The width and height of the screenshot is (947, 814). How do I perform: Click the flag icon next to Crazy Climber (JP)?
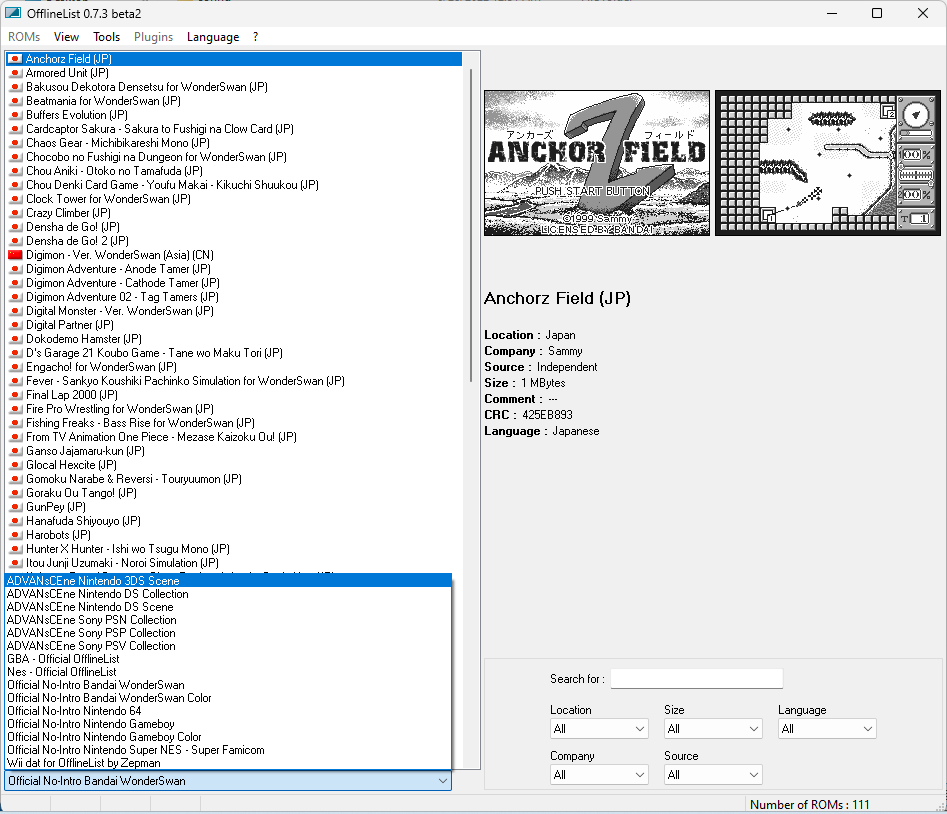point(16,213)
